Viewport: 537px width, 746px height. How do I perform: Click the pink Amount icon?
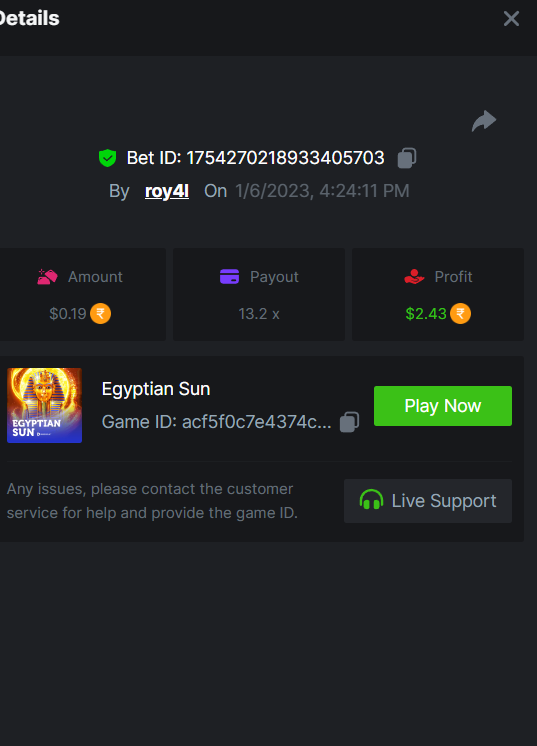point(47,276)
